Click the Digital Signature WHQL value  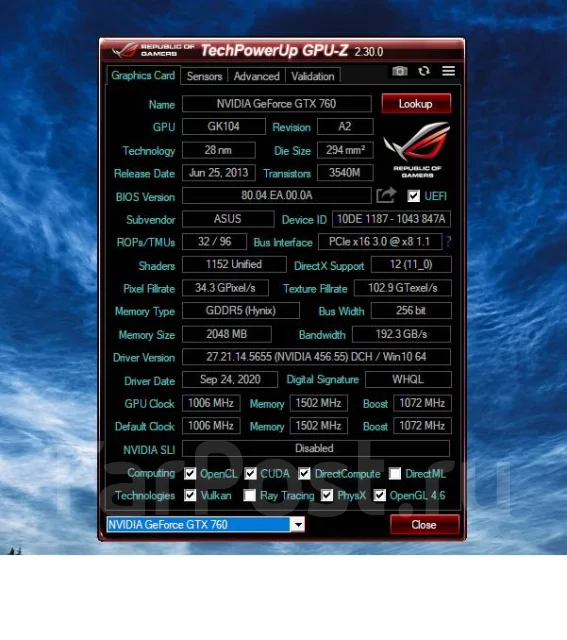pos(408,380)
